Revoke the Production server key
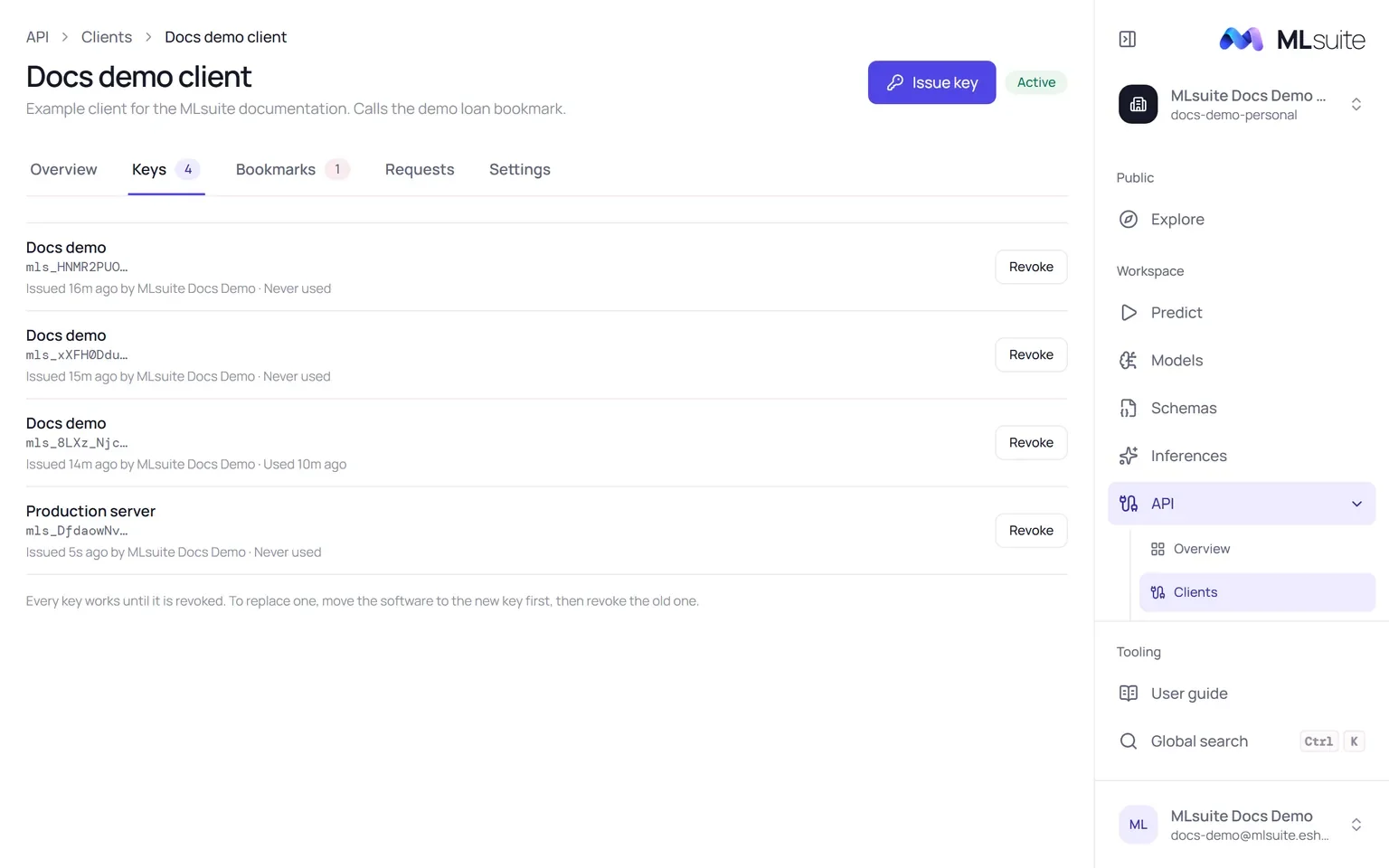The height and width of the screenshot is (868, 1389). pos(1031,530)
